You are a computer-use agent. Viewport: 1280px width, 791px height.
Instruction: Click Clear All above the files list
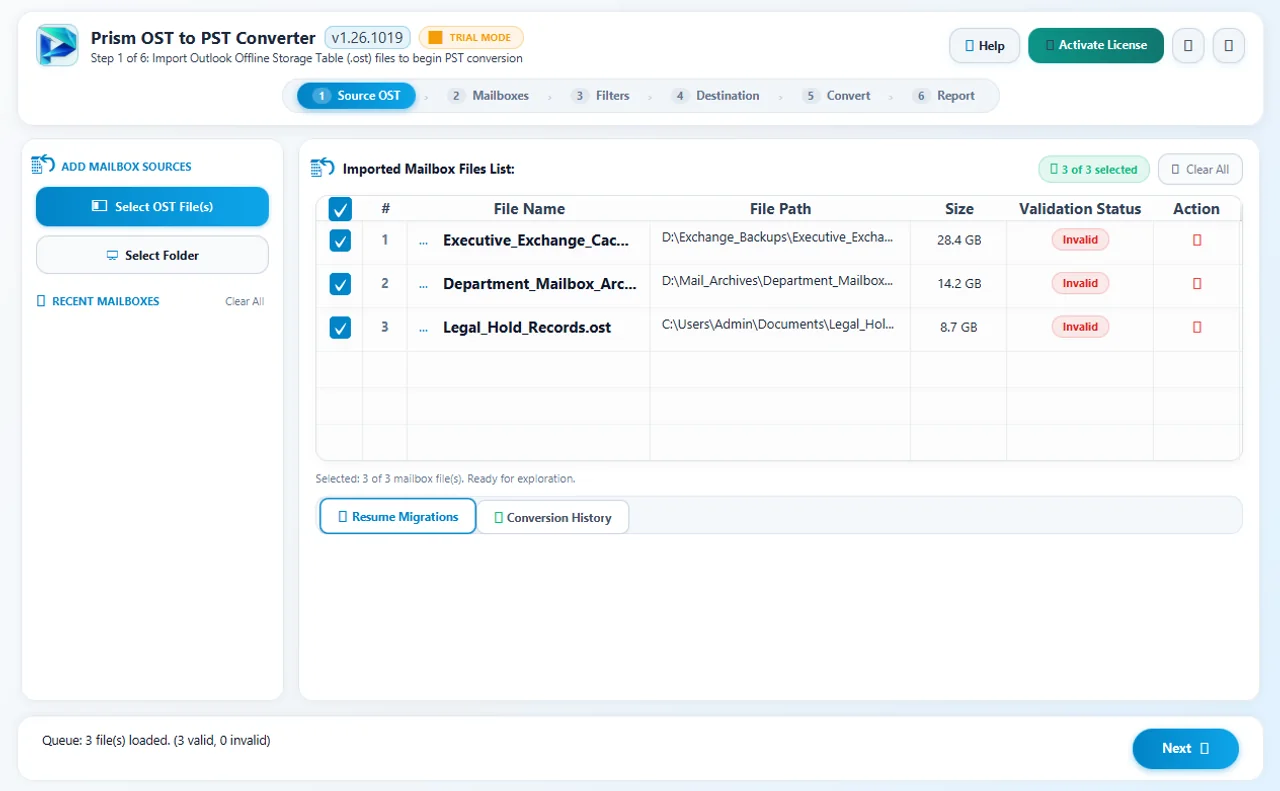point(1200,170)
